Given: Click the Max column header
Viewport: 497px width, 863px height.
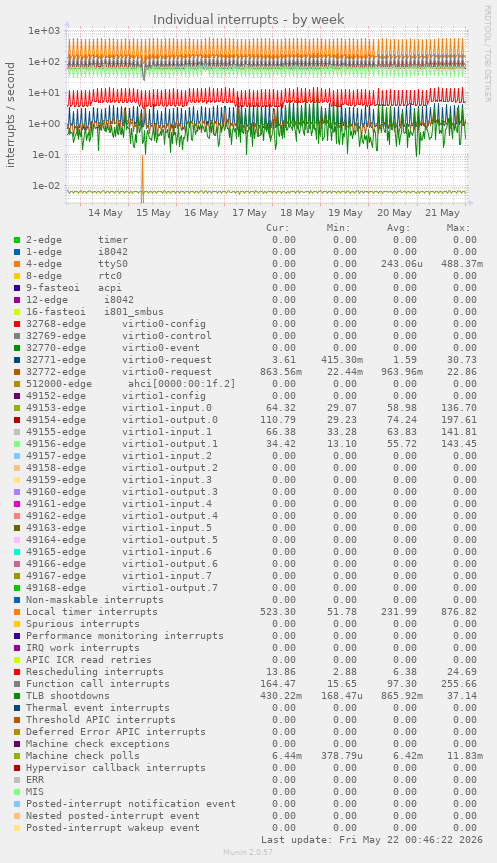Looking at the screenshot, I should pos(458,228).
